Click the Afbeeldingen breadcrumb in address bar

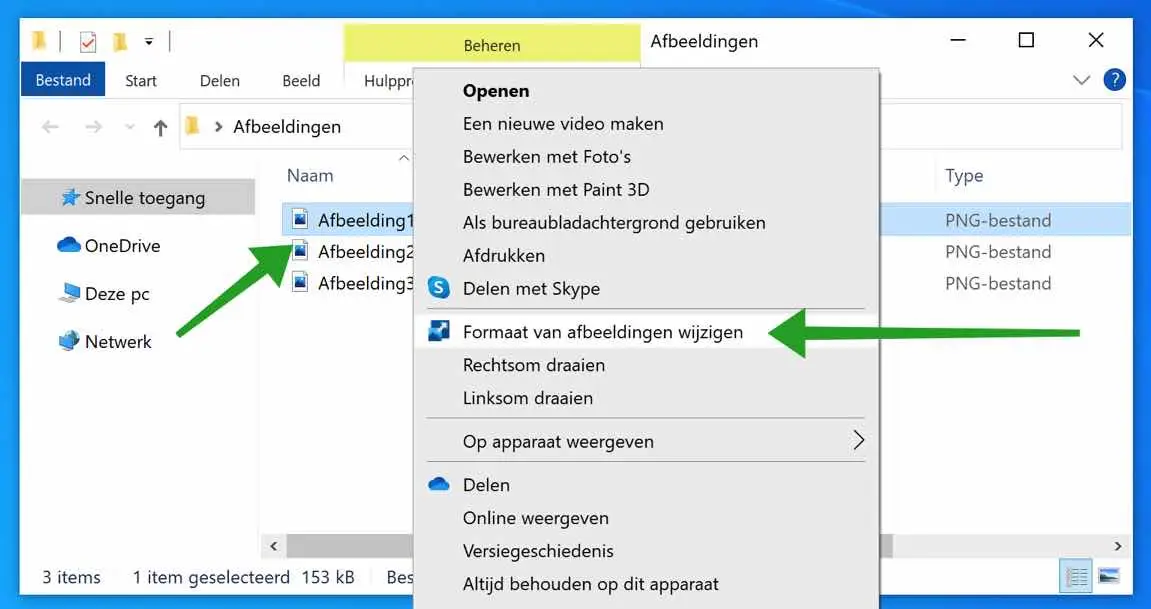[x=287, y=127]
